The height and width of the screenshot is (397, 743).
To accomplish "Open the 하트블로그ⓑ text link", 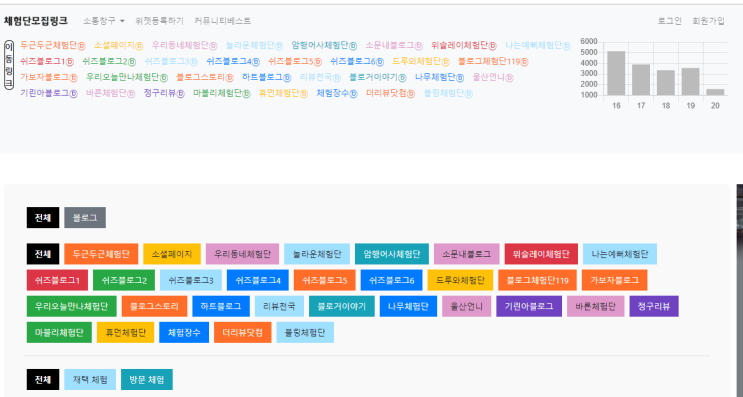I will (266, 77).
